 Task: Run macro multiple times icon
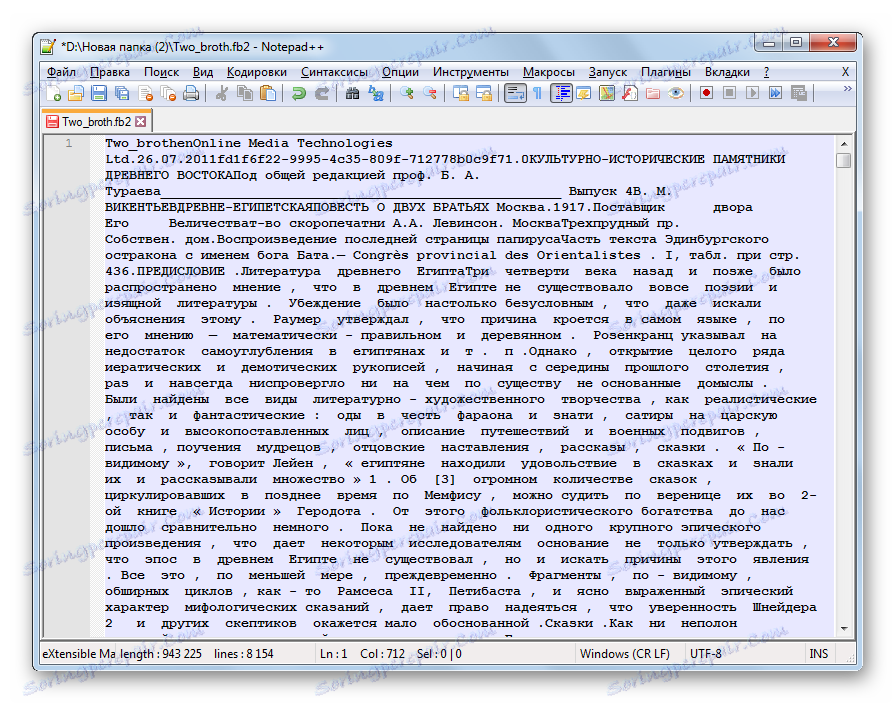(x=775, y=93)
